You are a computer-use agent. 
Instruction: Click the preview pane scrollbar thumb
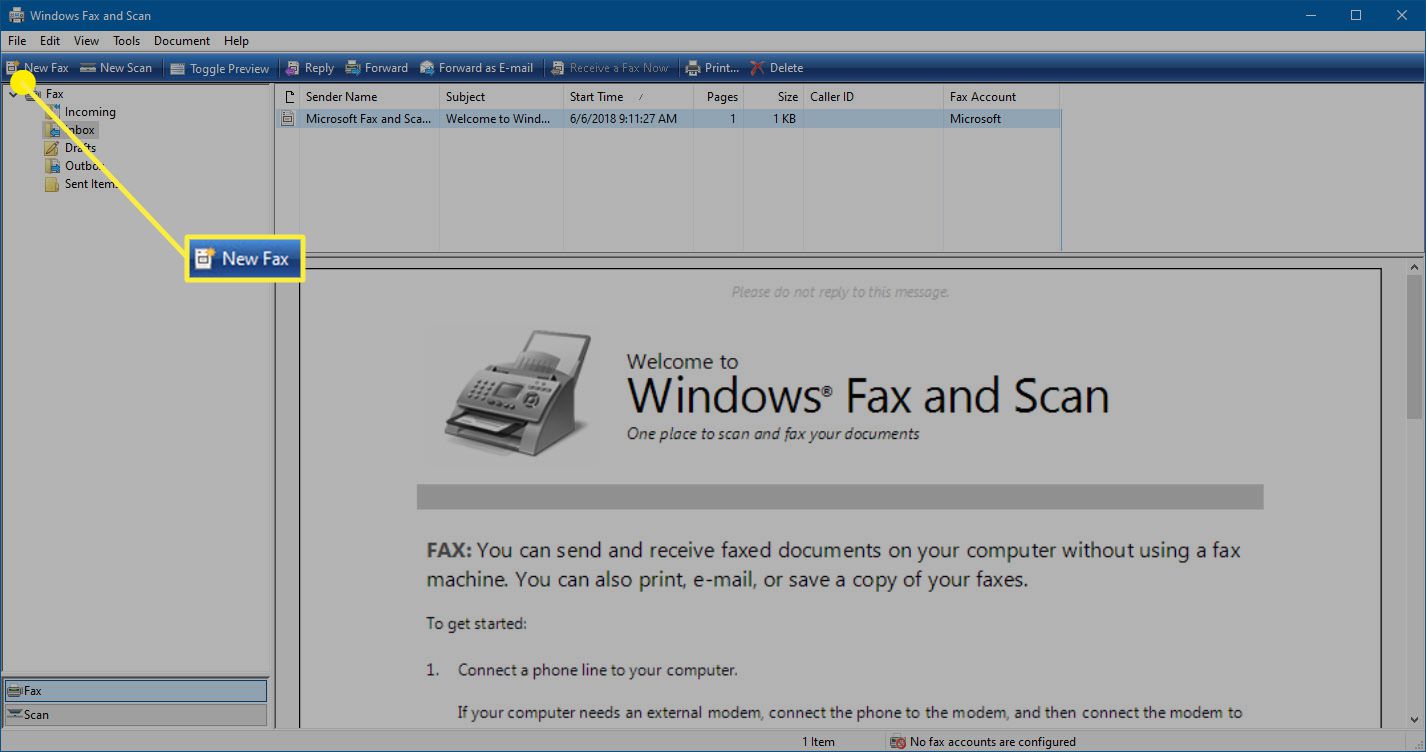pos(1415,348)
